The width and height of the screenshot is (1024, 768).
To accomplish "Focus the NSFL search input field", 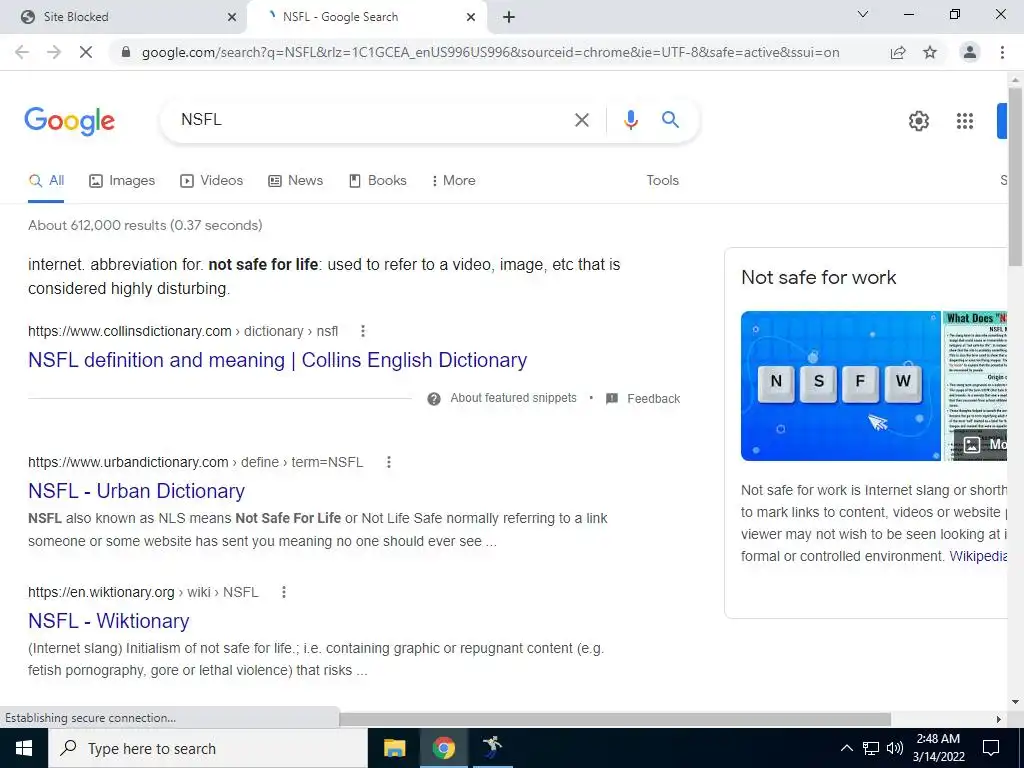I will (372, 120).
